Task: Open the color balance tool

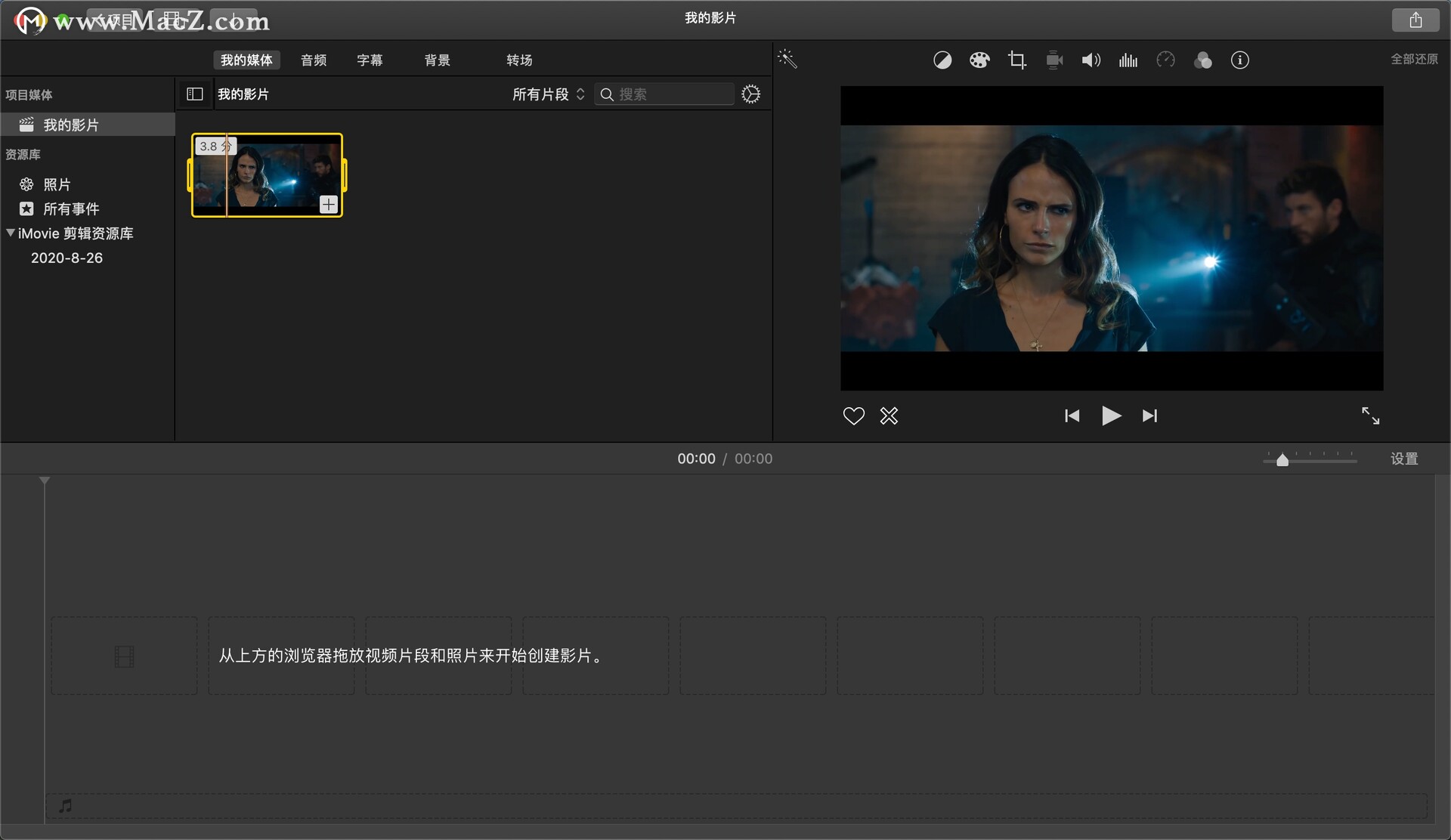Action: pos(942,60)
